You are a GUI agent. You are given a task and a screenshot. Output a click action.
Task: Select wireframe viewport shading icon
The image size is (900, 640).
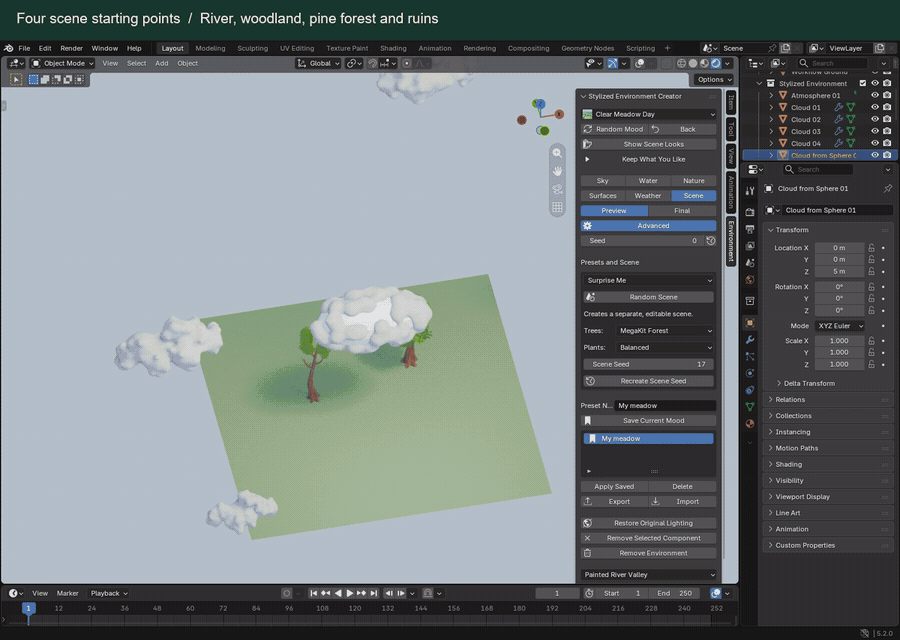click(x=681, y=63)
